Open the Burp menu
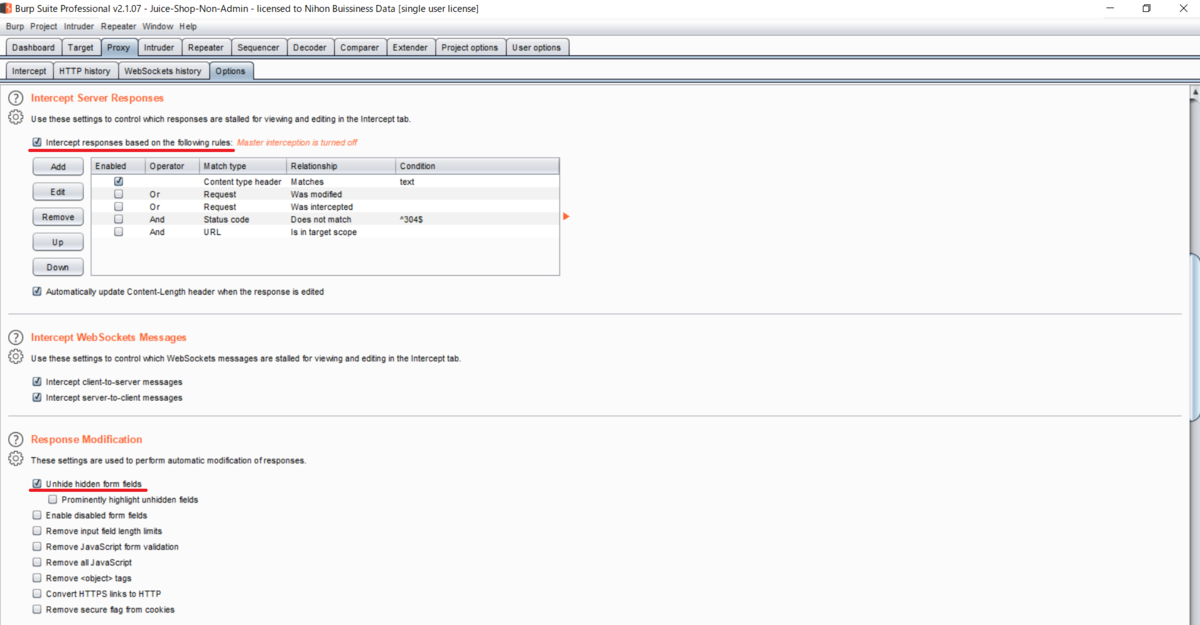Screen dimensions: 1200x625 [15, 26]
